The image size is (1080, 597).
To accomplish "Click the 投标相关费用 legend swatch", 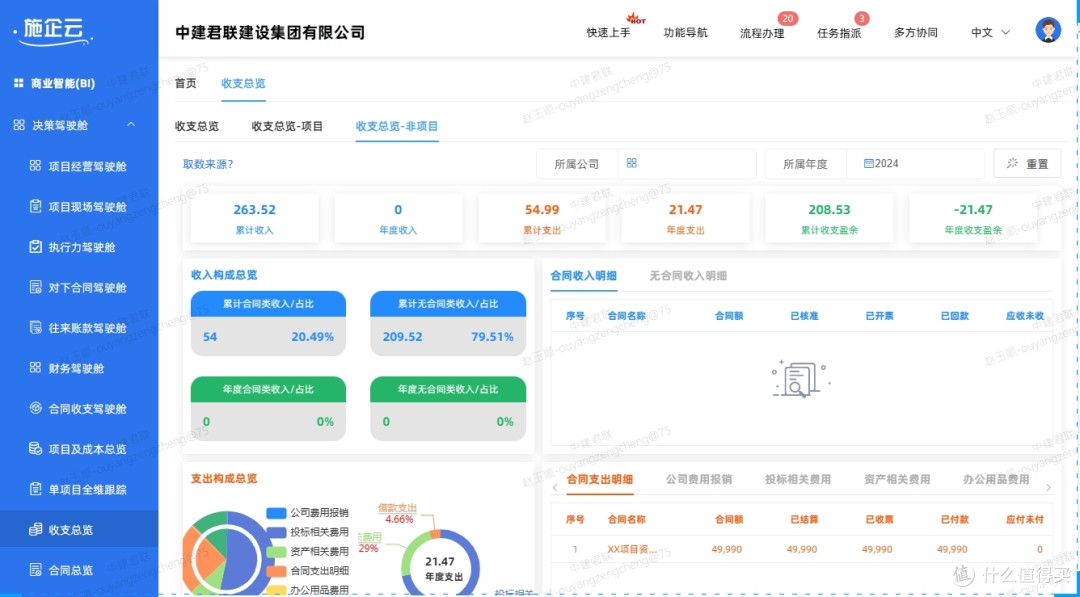I will (x=276, y=532).
